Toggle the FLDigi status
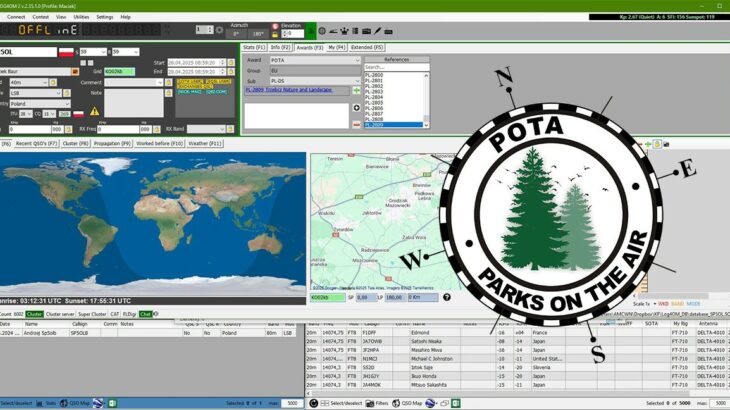Viewport: 730px width, 410px height. pyautogui.click(x=129, y=314)
